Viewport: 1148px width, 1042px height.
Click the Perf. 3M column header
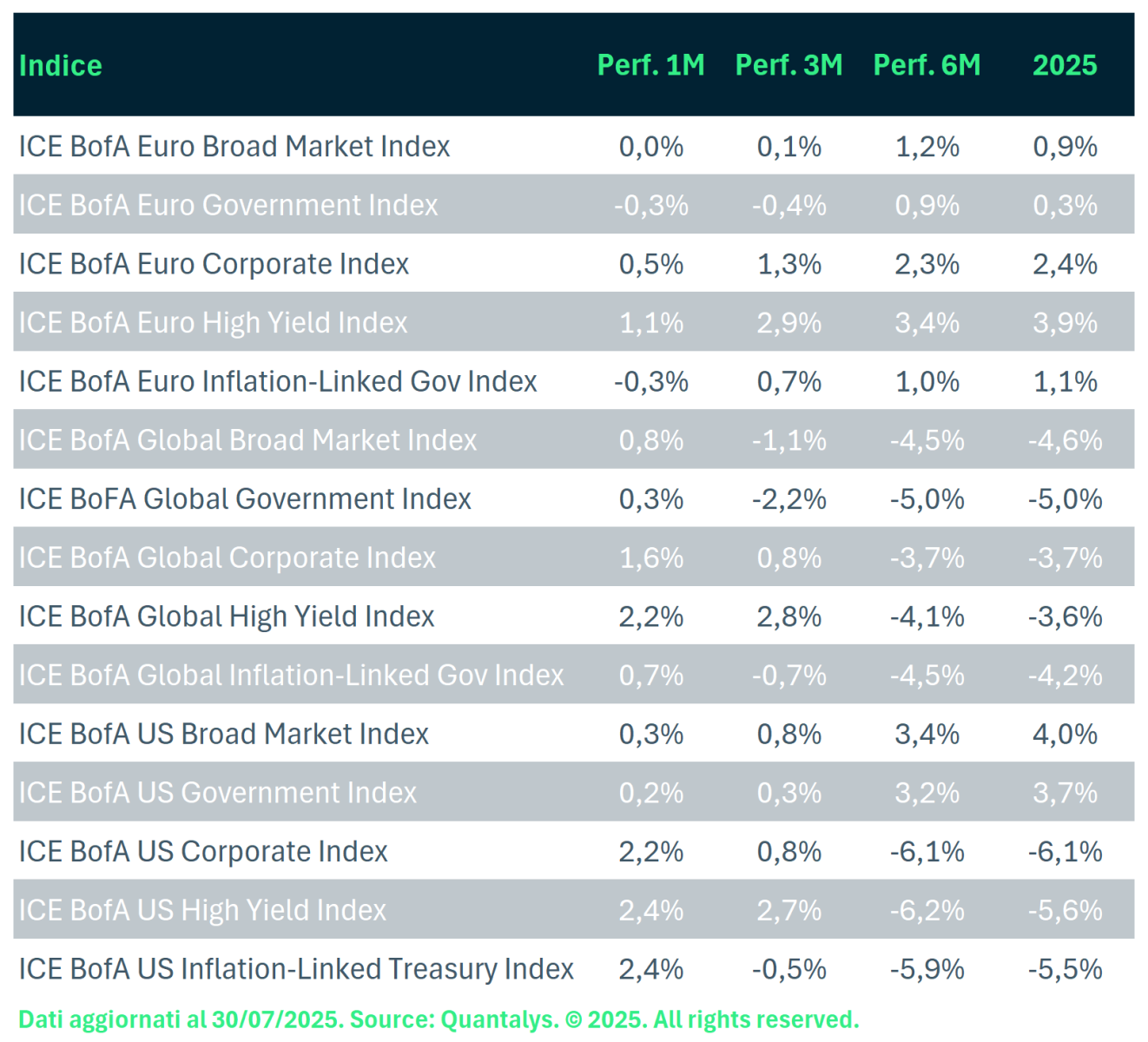coord(788,65)
